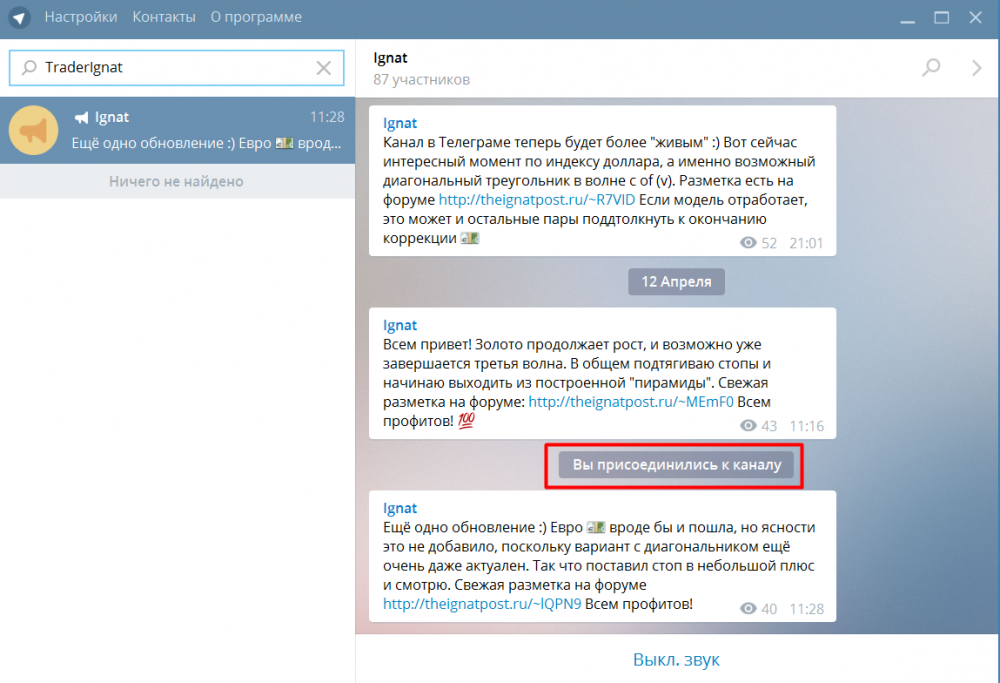Image resolution: width=1000 pixels, height=683 pixels.
Task: Expand channel info panel with right chevron
Action: click(x=976, y=68)
